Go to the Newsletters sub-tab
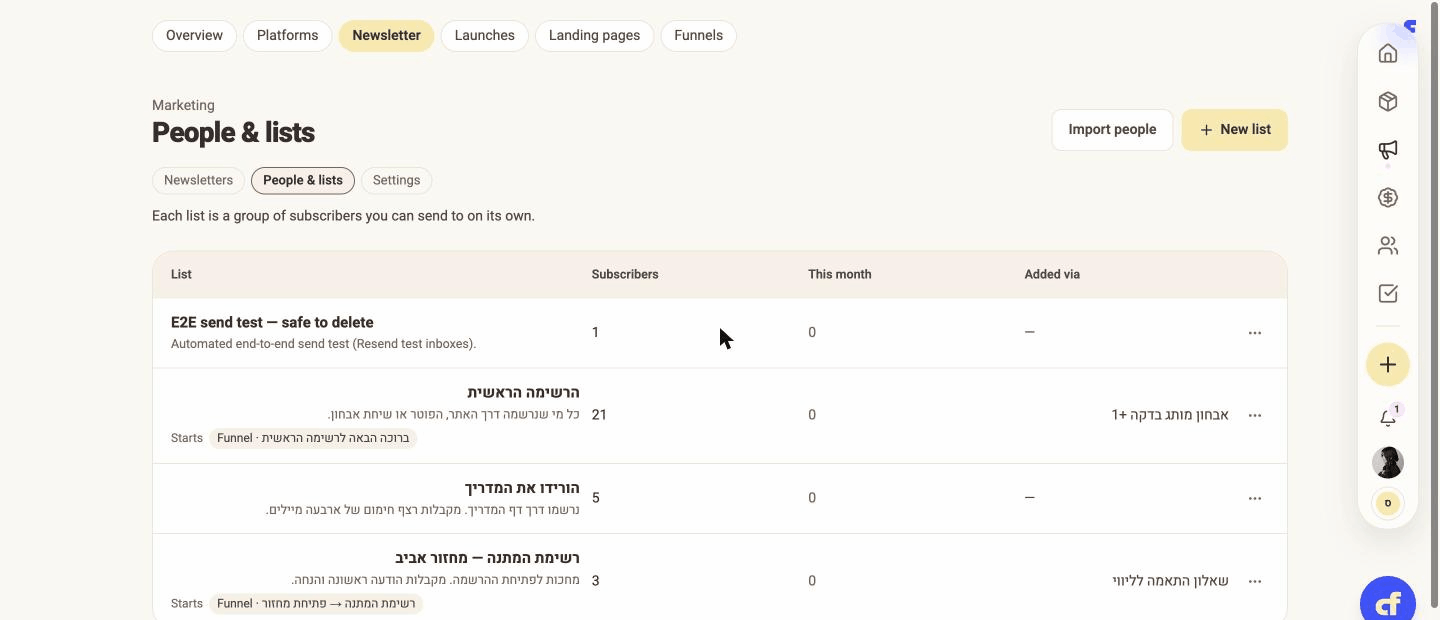1440x620 pixels. coord(198,181)
